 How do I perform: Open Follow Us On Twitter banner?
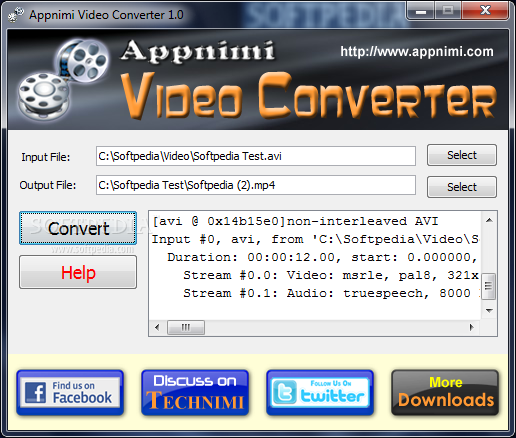click(x=320, y=393)
